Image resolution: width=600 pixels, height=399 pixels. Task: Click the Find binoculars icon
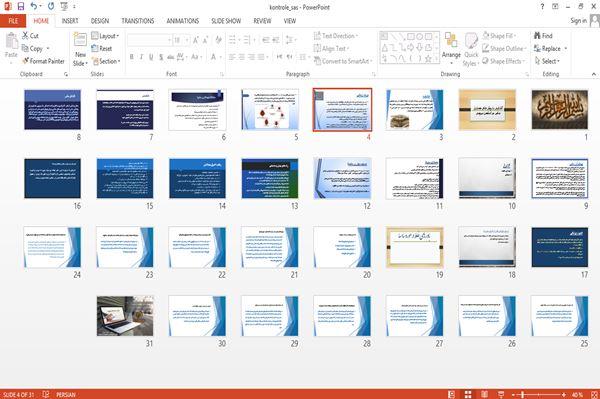538,36
